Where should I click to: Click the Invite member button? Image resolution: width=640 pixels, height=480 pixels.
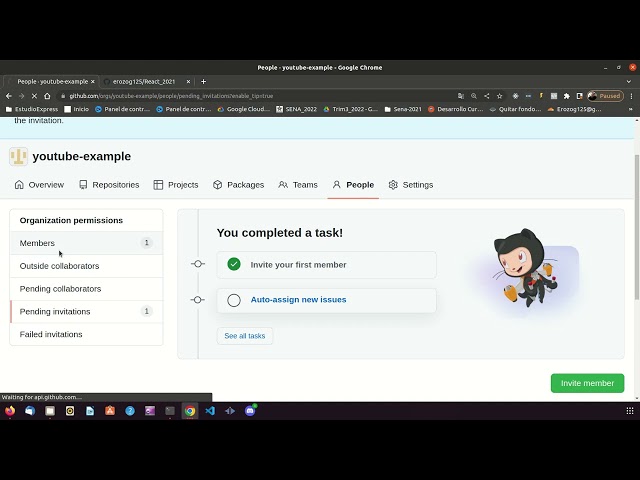587,383
